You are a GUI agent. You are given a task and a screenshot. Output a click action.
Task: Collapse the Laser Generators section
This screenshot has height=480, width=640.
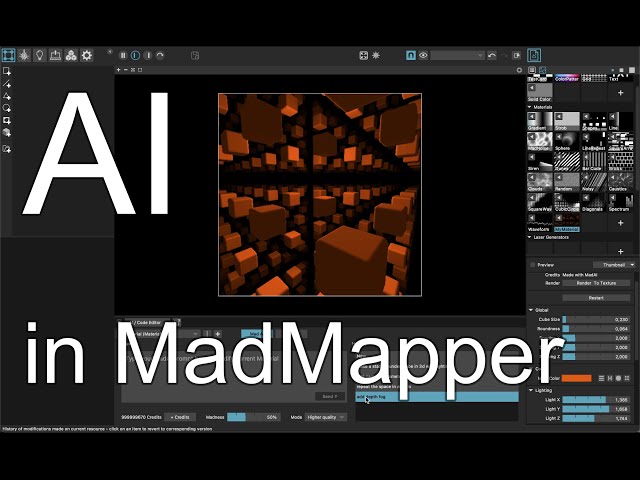point(530,237)
